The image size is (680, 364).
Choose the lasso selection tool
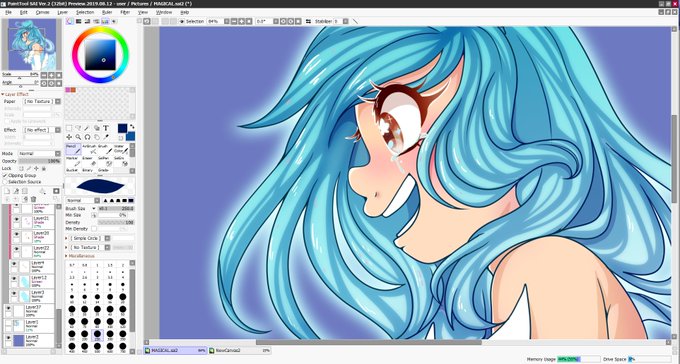(x=78, y=128)
